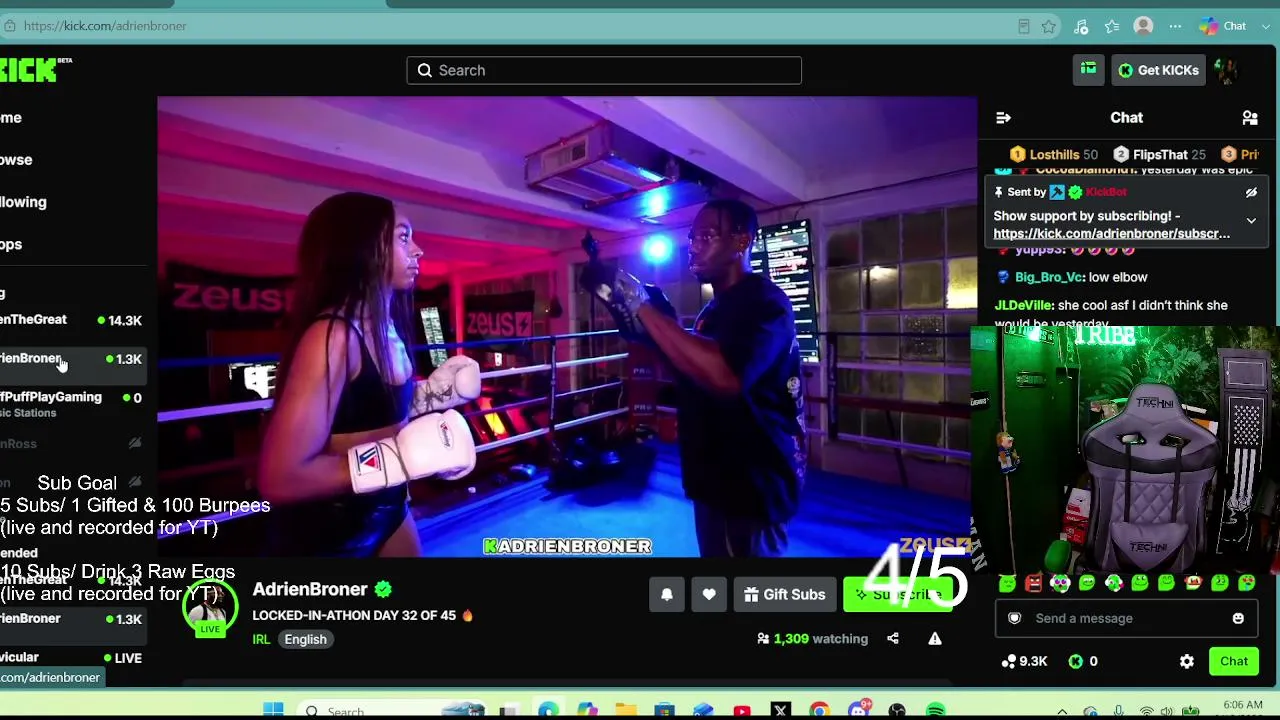The image size is (1280, 720).
Task: Open YouTube from the taskbar
Action: (742, 711)
